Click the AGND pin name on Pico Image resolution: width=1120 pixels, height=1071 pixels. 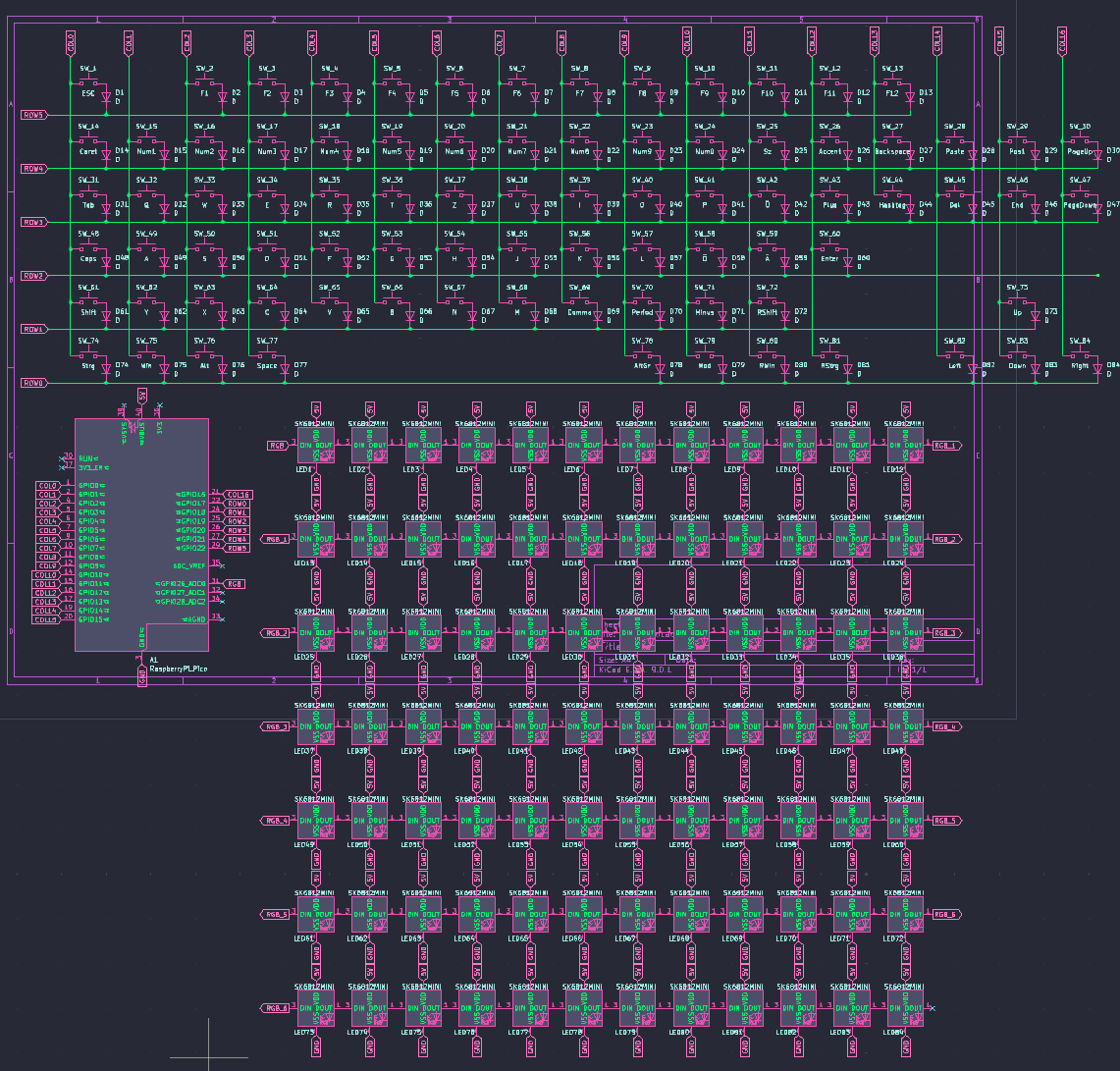pyautogui.click(x=195, y=619)
